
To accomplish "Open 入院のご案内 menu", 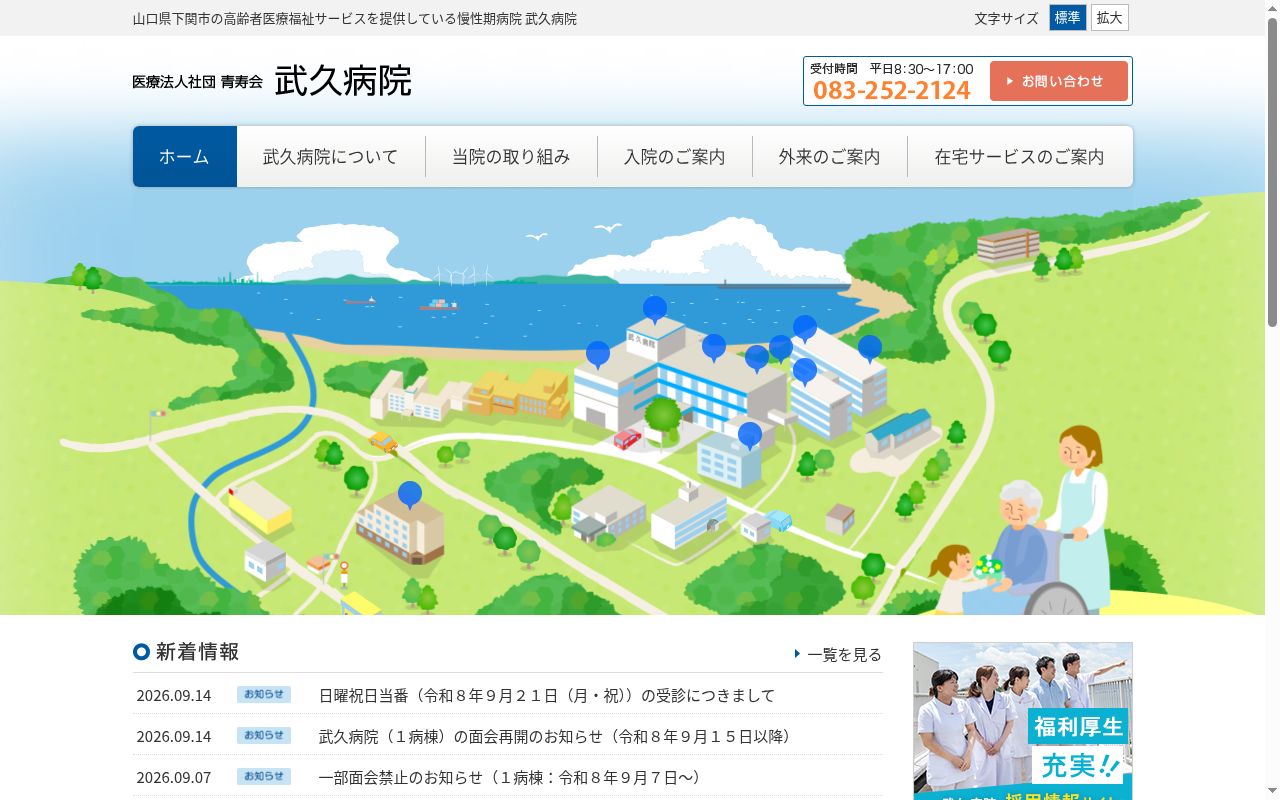I will coord(675,156).
